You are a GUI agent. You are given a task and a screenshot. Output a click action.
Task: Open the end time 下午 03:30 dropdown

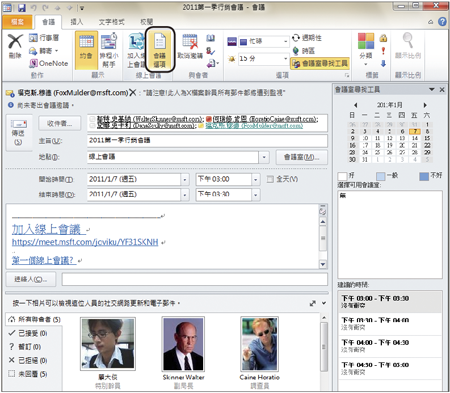[256, 195]
